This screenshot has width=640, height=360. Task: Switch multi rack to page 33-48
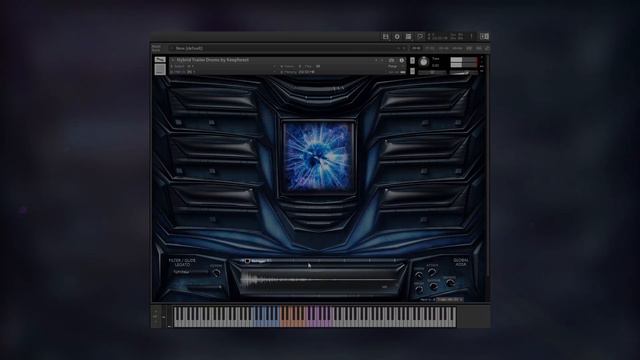point(444,48)
